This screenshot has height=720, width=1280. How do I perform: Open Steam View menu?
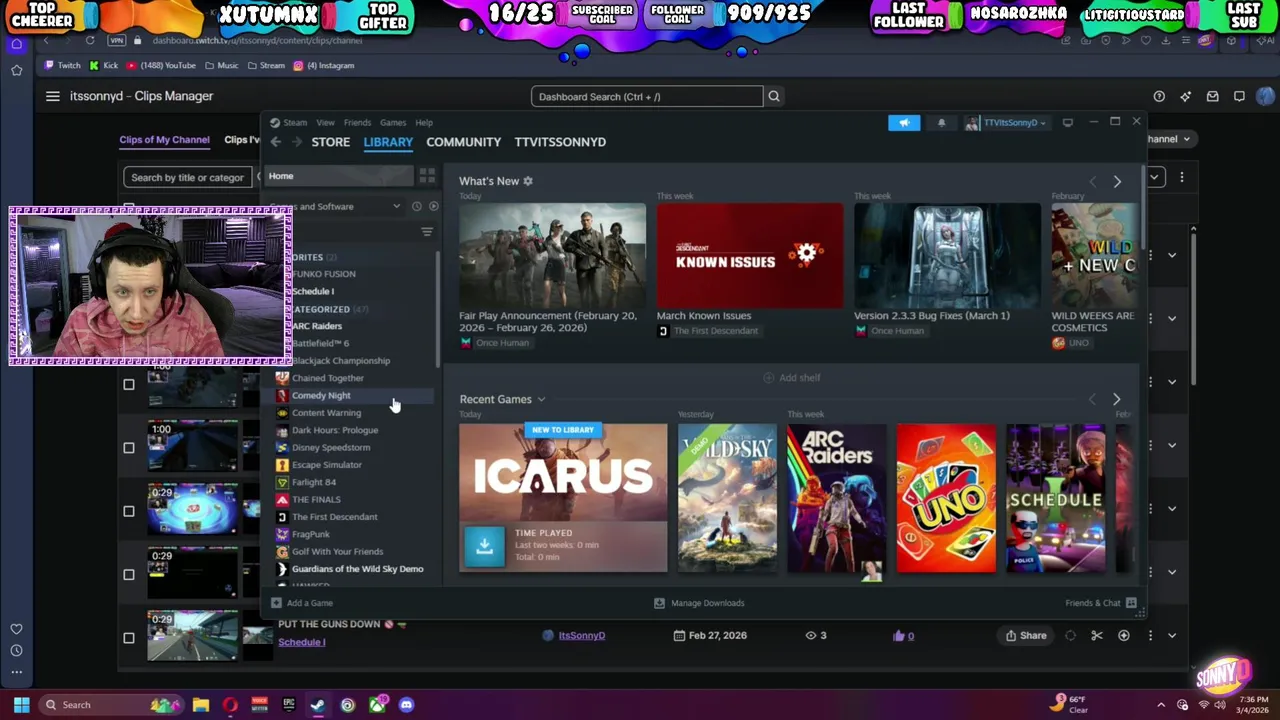point(325,123)
